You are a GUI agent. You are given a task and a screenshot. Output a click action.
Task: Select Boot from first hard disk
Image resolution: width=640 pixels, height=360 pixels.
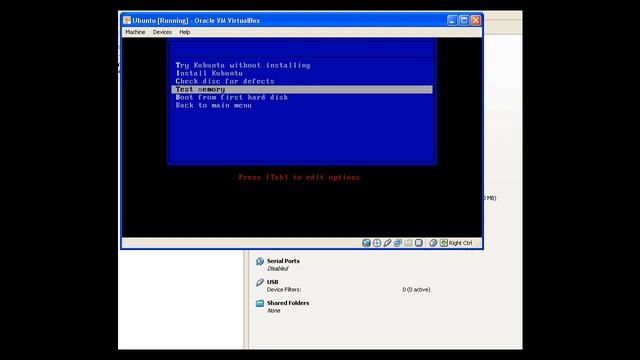pos(232,97)
